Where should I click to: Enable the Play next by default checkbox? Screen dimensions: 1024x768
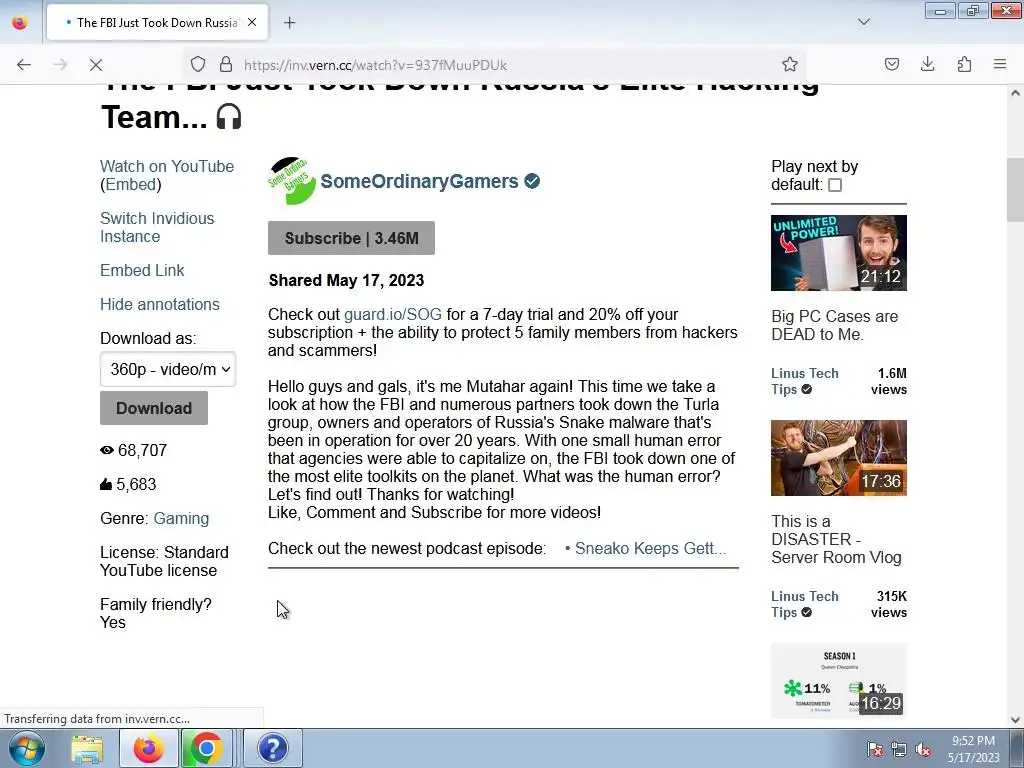point(835,185)
